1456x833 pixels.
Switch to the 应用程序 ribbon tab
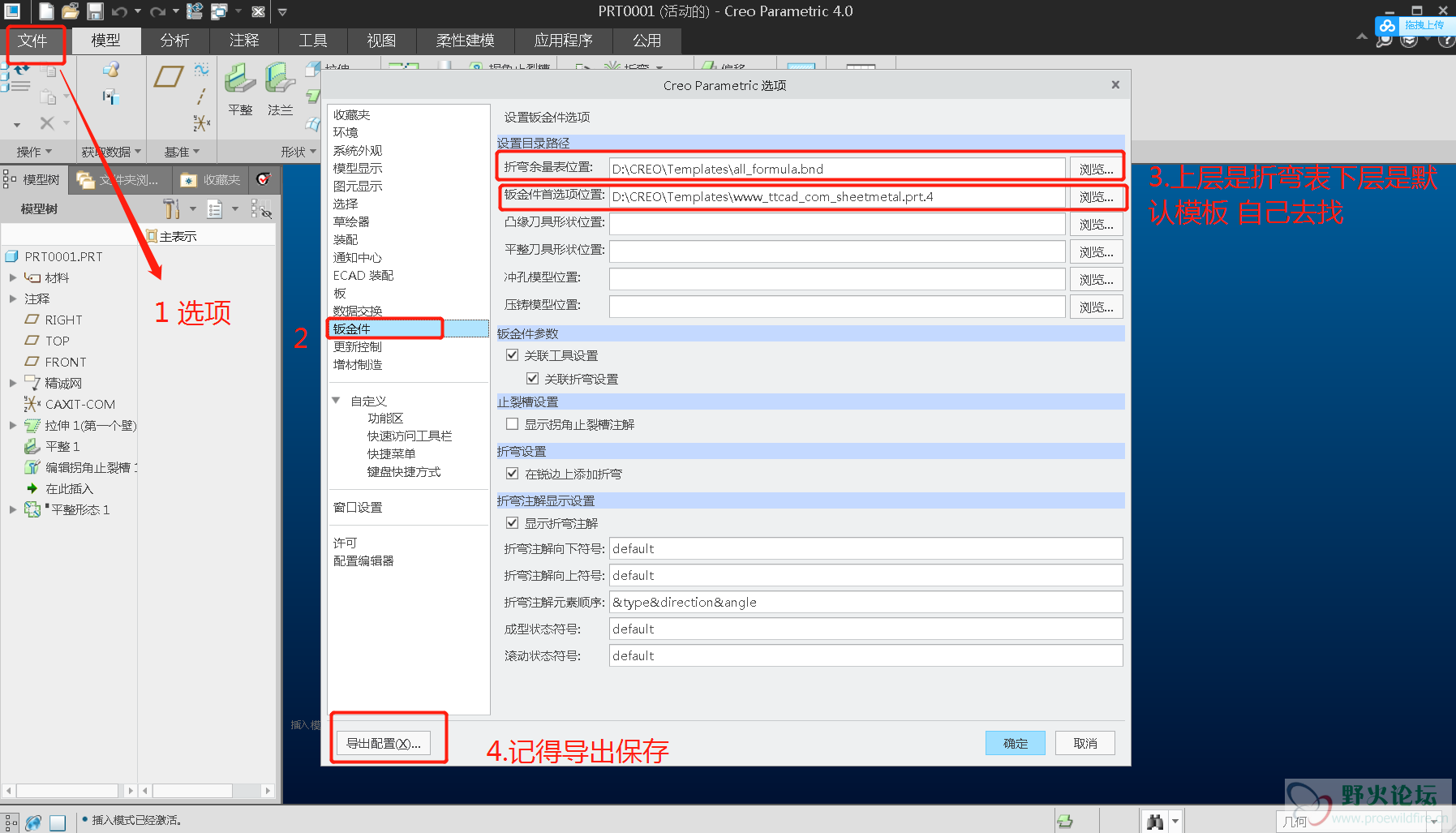pos(564,41)
